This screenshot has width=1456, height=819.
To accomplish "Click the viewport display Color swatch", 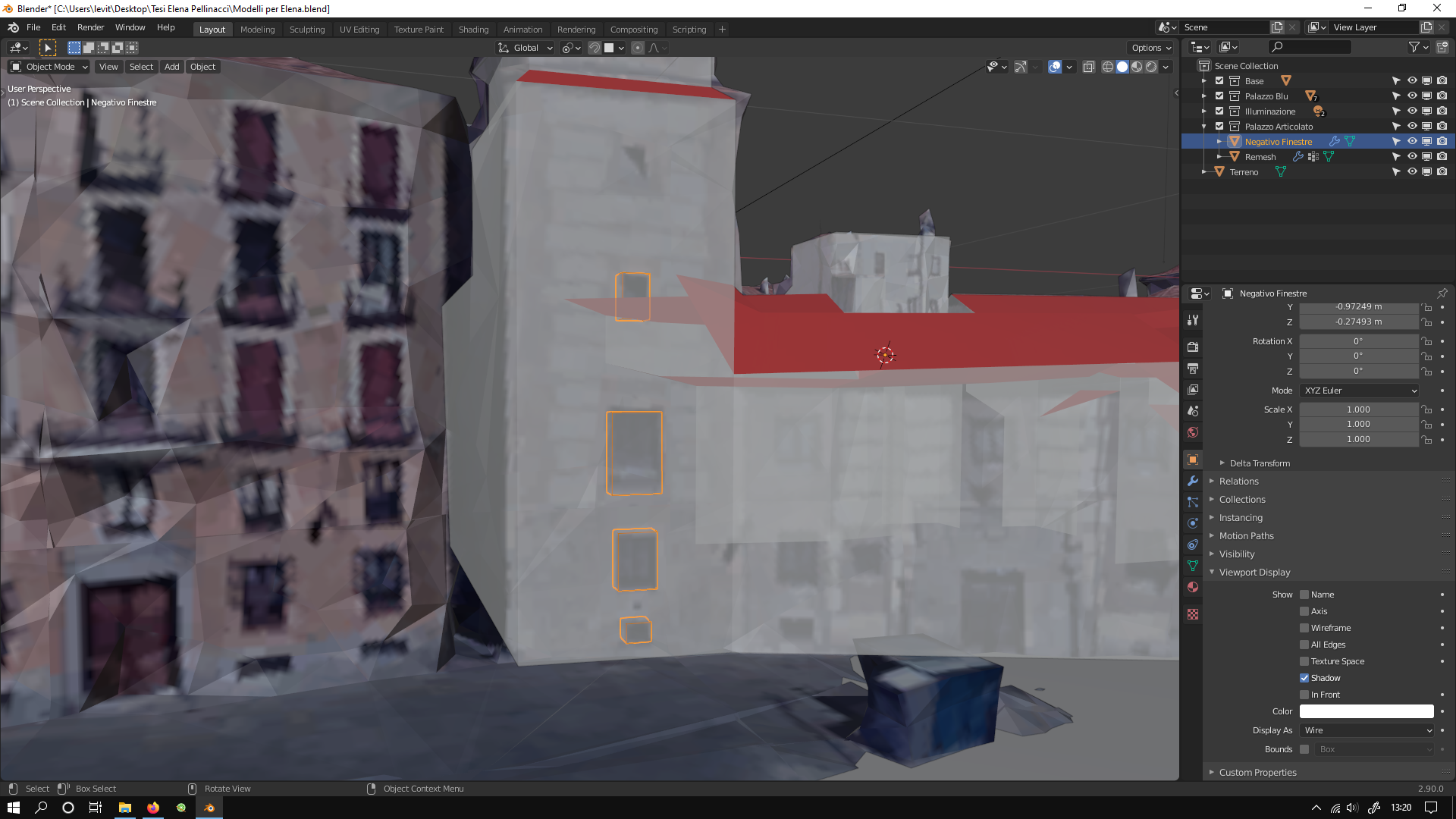I will tap(1367, 711).
